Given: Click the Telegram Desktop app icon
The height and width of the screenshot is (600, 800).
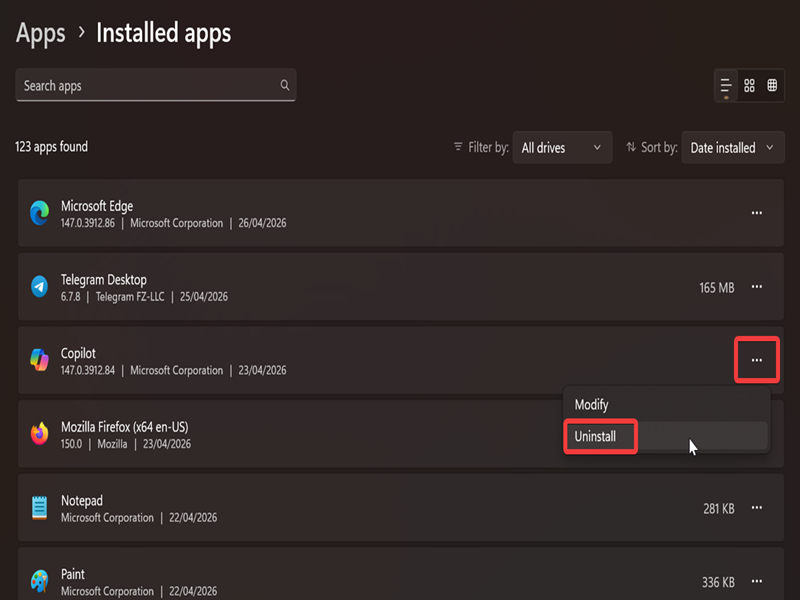Looking at the screenshot, I should pyautogui.click(x=40, y=287).
